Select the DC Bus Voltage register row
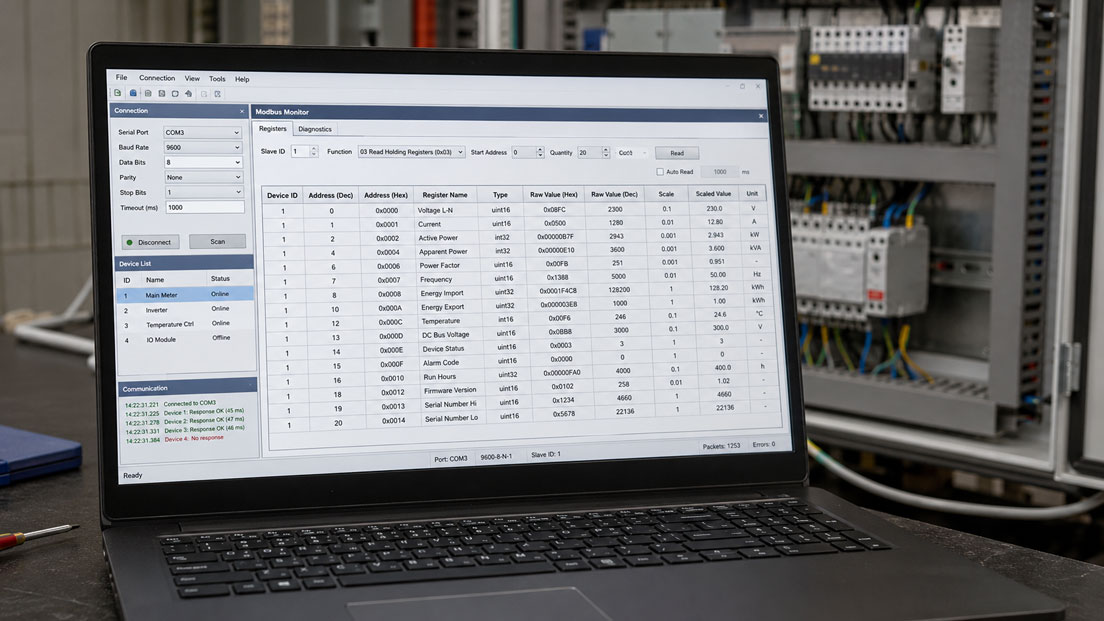This screenshot has height=621, width=1104. (x=520, y=334)
